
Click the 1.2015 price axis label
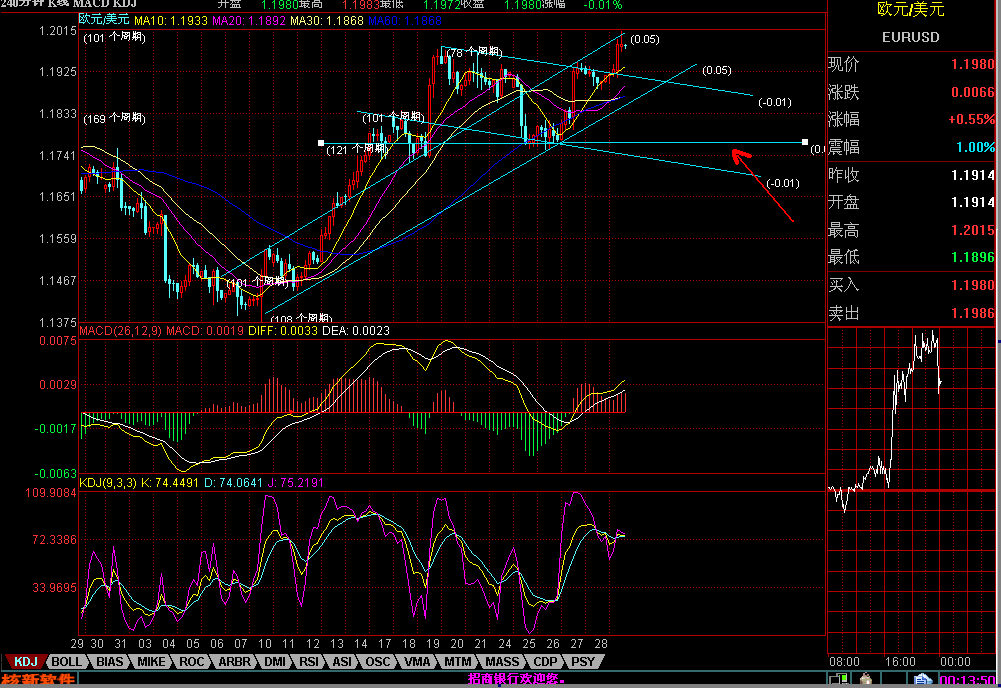click(x=57, y=31)
